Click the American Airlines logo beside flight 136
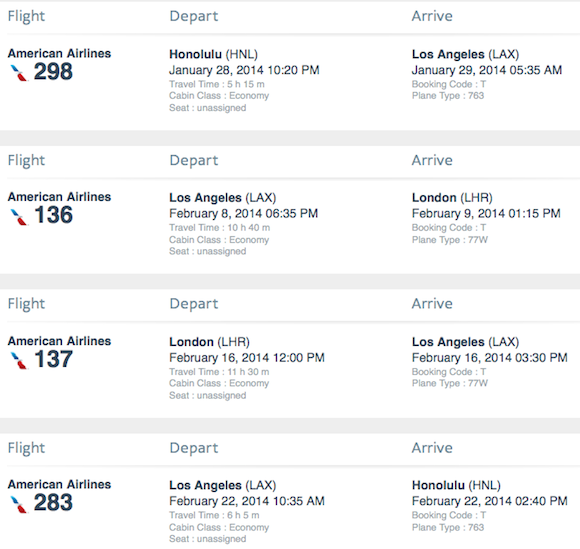Screen dimensions: 580x549 coord(19,217)
